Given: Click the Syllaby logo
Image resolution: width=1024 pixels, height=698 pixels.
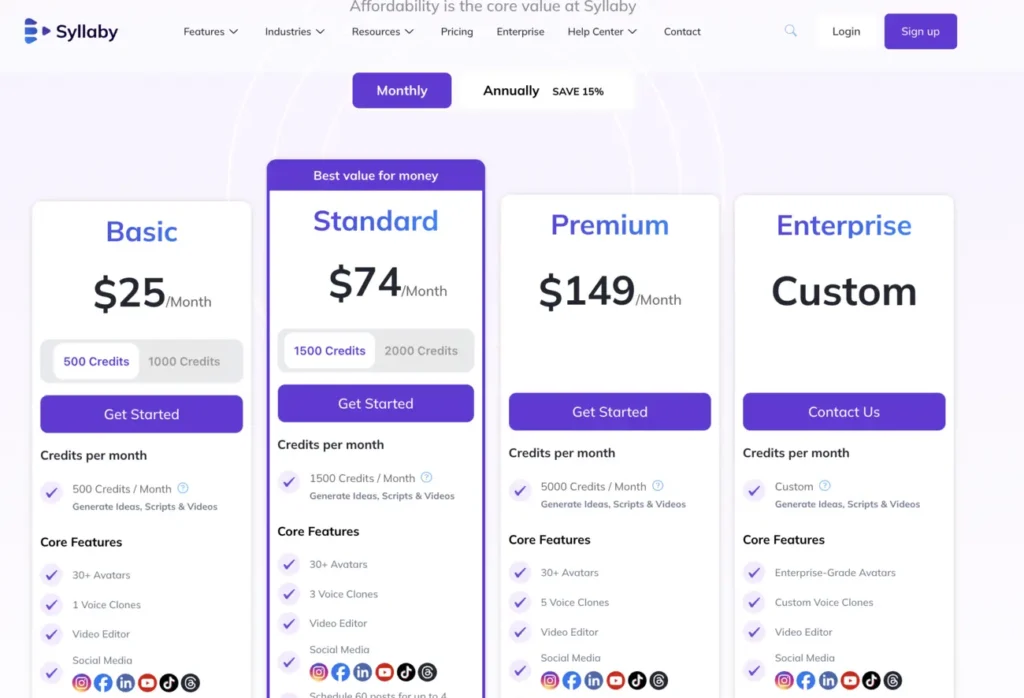Looking at the screenshot, I should coord(70,31).
